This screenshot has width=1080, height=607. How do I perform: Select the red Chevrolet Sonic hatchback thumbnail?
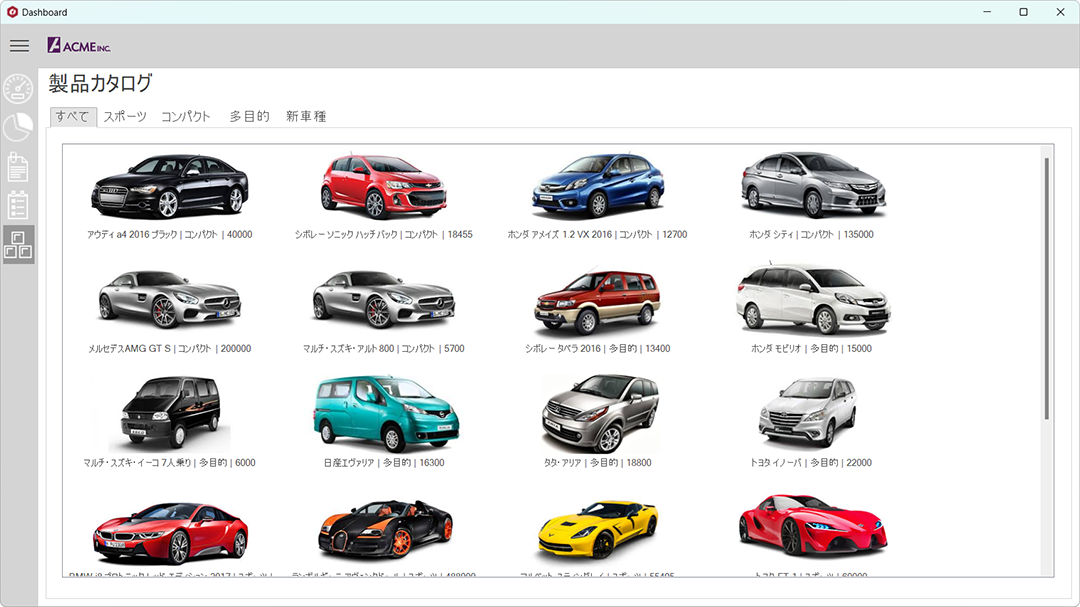384,186
